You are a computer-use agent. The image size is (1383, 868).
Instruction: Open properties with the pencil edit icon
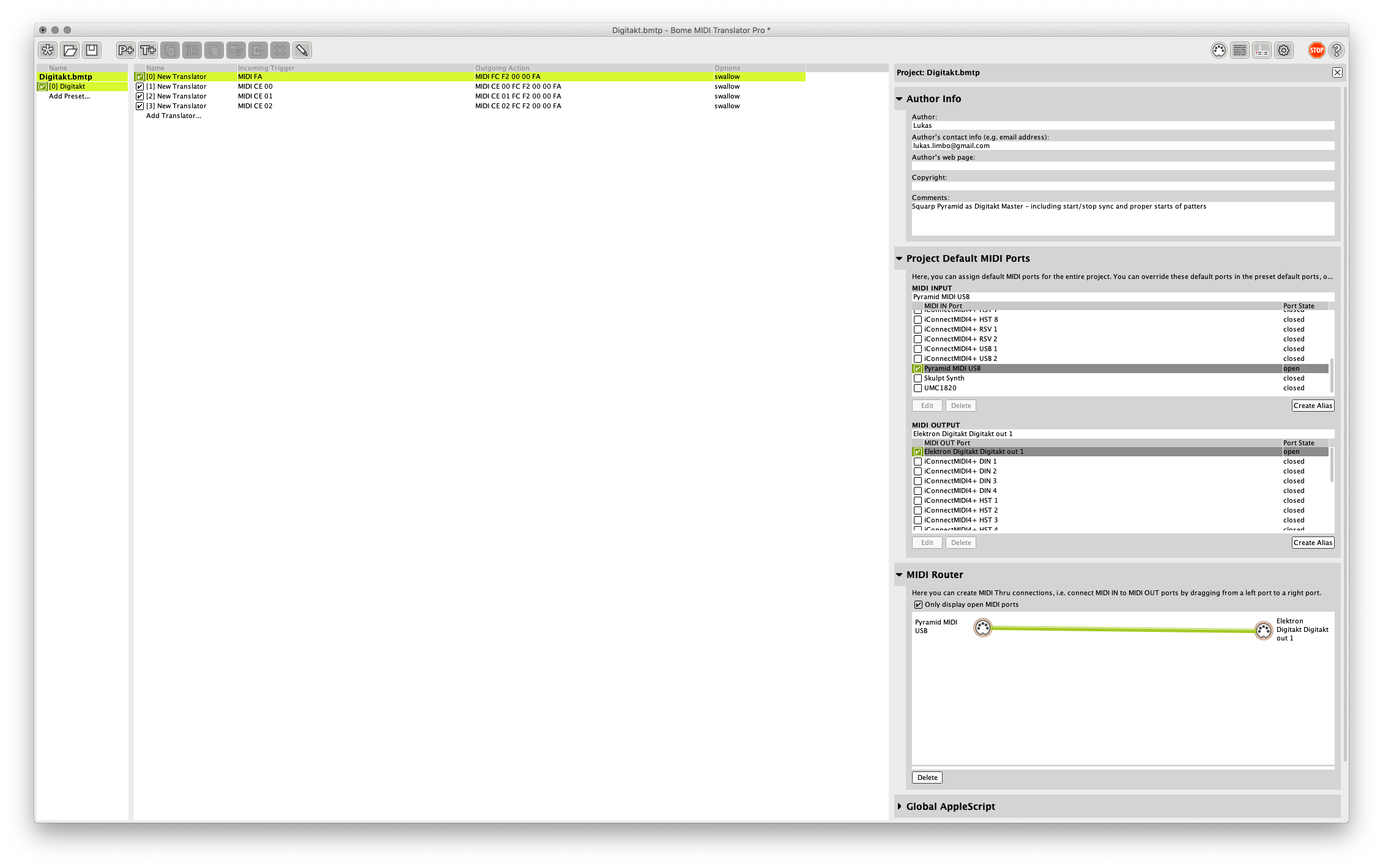(x=302, y=50)
